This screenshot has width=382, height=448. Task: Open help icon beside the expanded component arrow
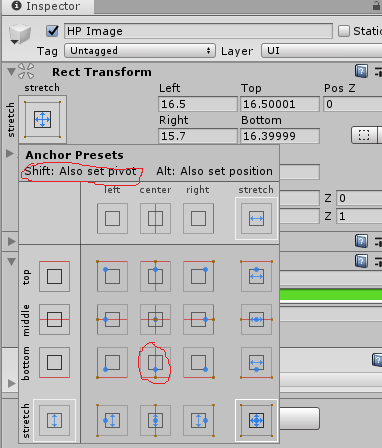(361, 261)
